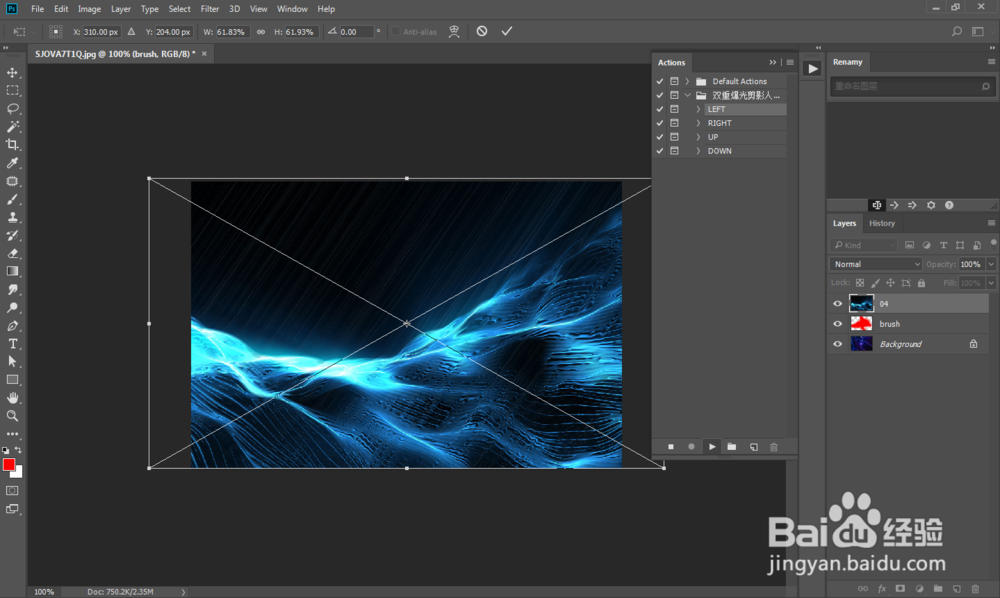Open the blend mode Normal dropdown
Screen dimensions: 1000x598
pyautogui.click(x=876, y=264)
